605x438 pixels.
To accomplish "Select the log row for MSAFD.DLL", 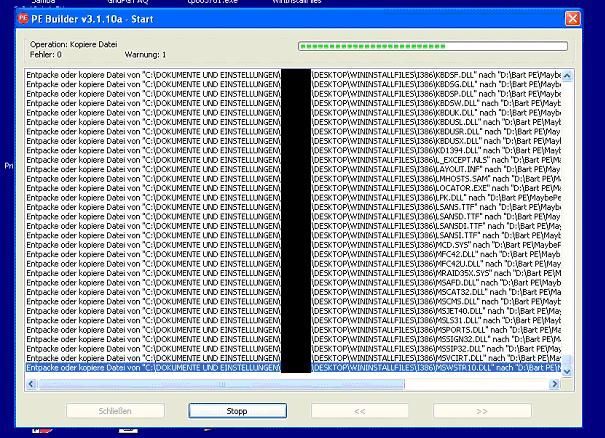I will pyautogui.click(x=293, y=283).
